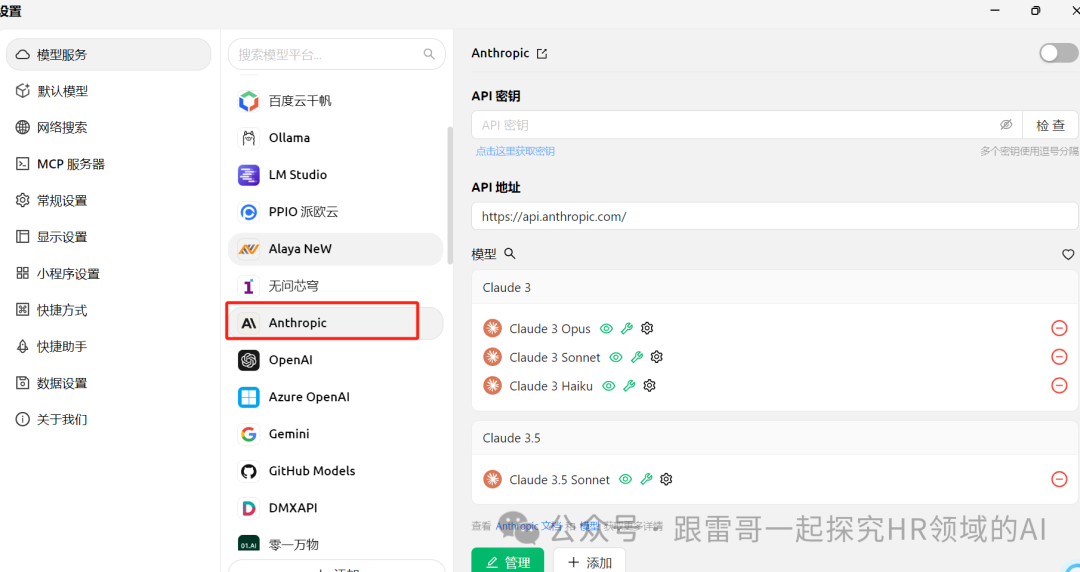Click the 检查 API key button

click(1050, 125)
